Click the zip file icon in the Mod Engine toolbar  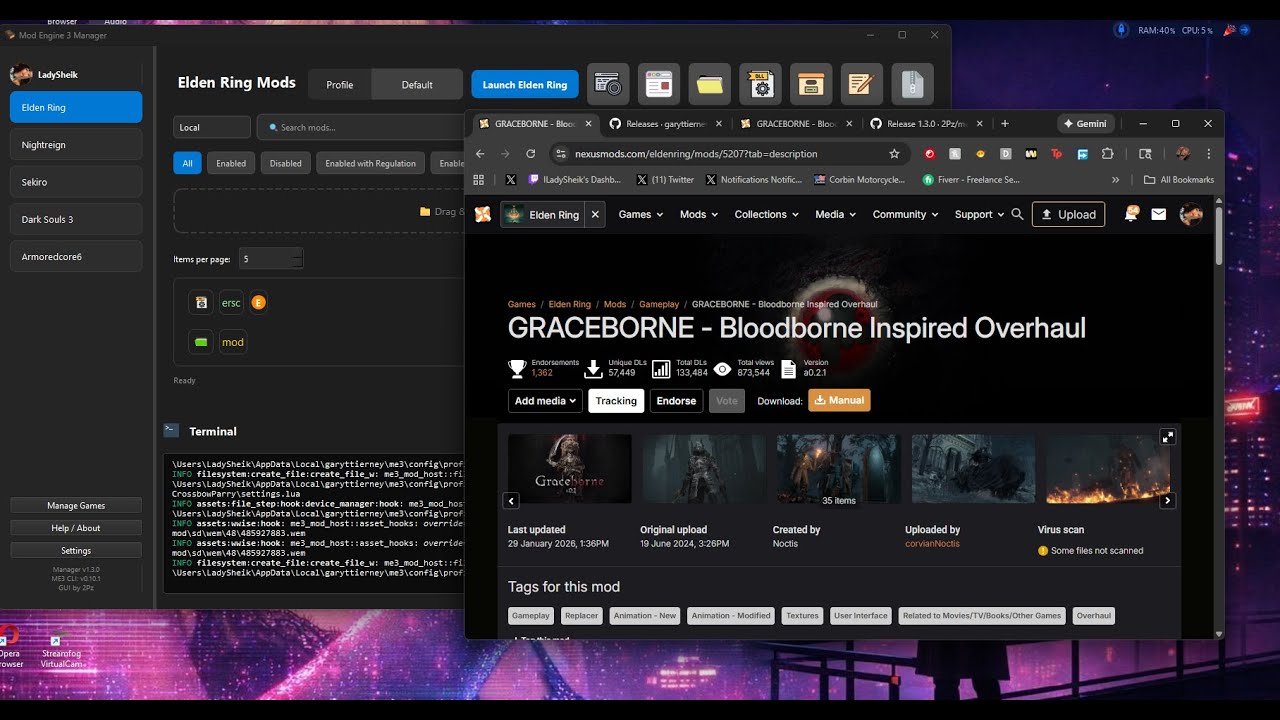[912, 85]
